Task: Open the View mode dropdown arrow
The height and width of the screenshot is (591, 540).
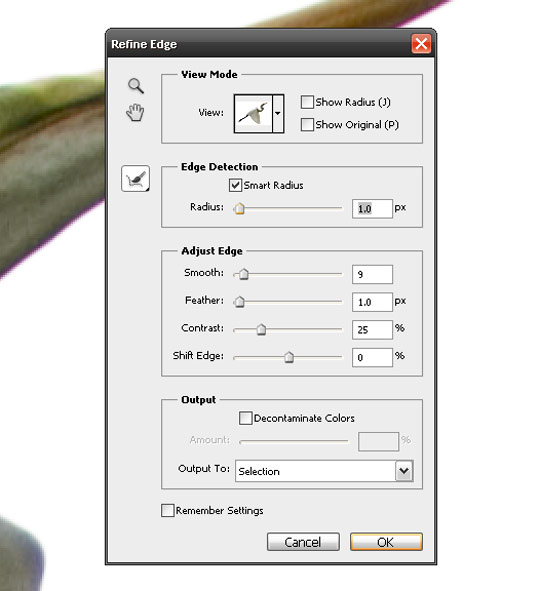Action: pos(278,113)
